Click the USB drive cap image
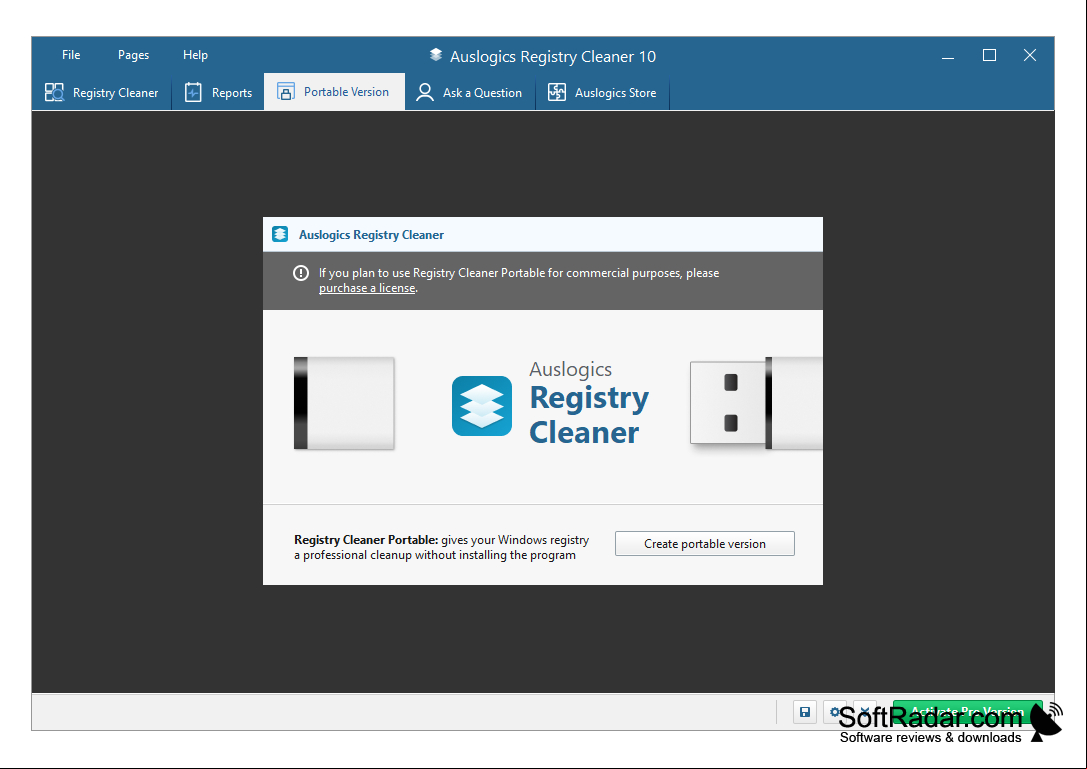Viewport: 1087px width, 769px height. (x=344, y=403)
